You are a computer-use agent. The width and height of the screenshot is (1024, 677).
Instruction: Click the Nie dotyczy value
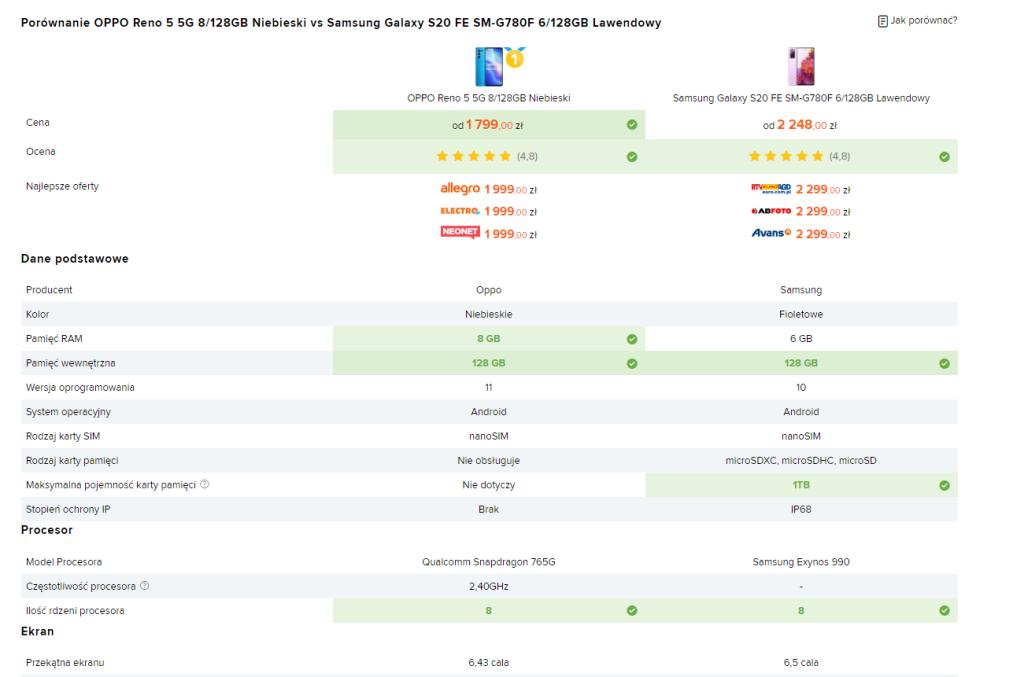tap(488, 485)
